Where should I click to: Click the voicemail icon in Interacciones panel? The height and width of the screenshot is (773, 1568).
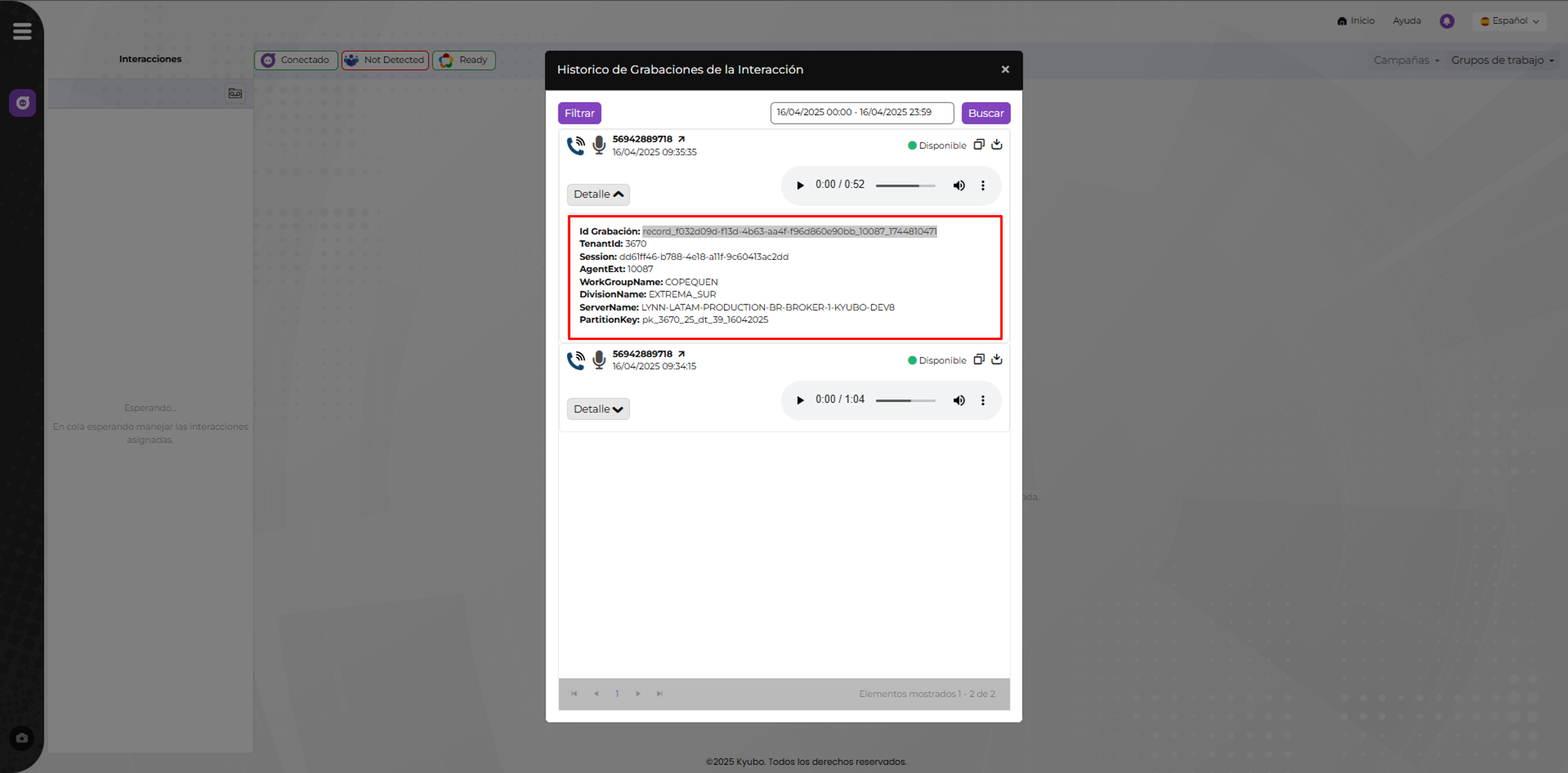coord(235,93)
